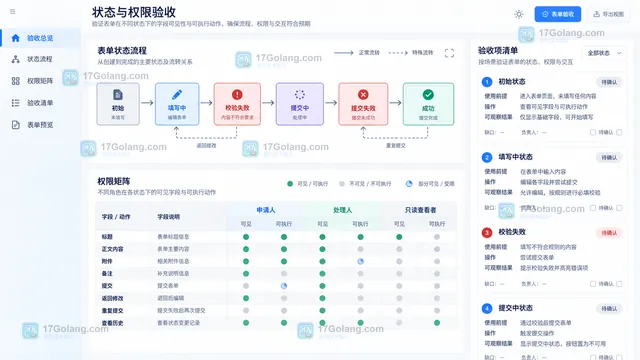Click the blue number 4 badge beside 提交中状态
Screen dimensions: 640x360
point(487,308)
